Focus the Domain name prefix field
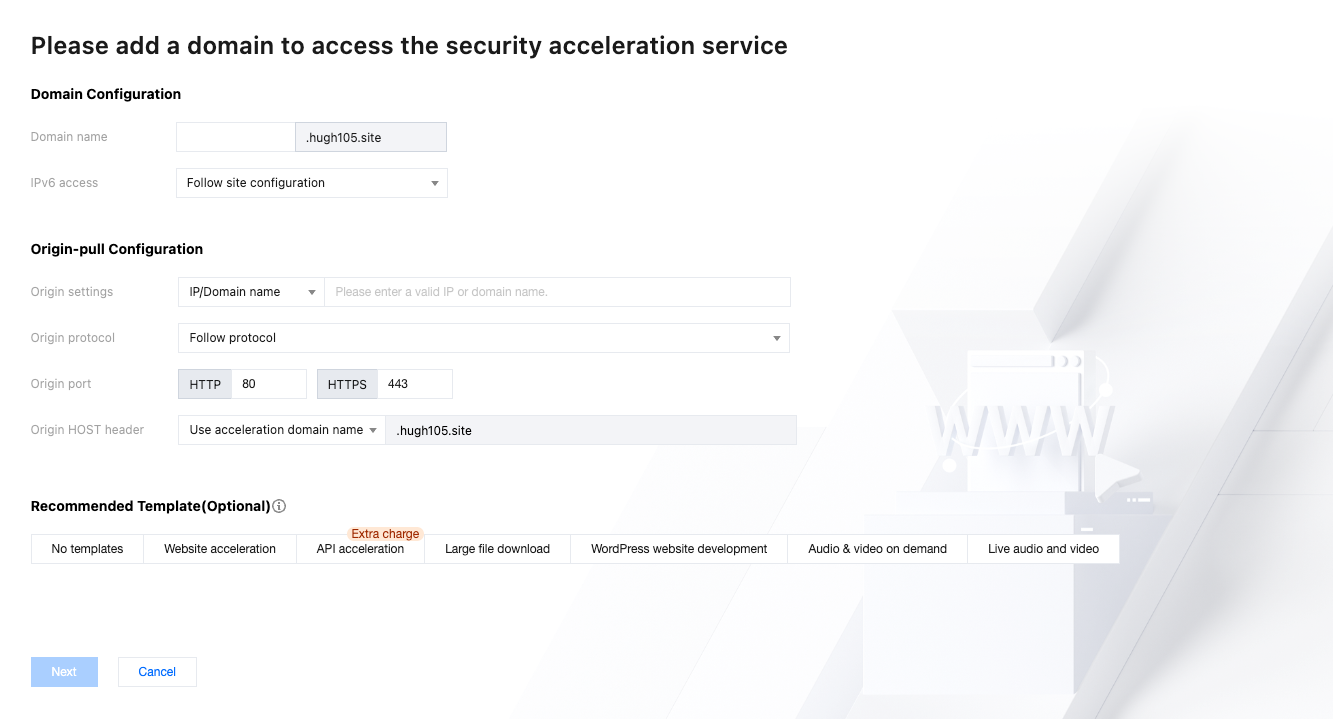Viewport: 1333px width, 719px height. 235,137
